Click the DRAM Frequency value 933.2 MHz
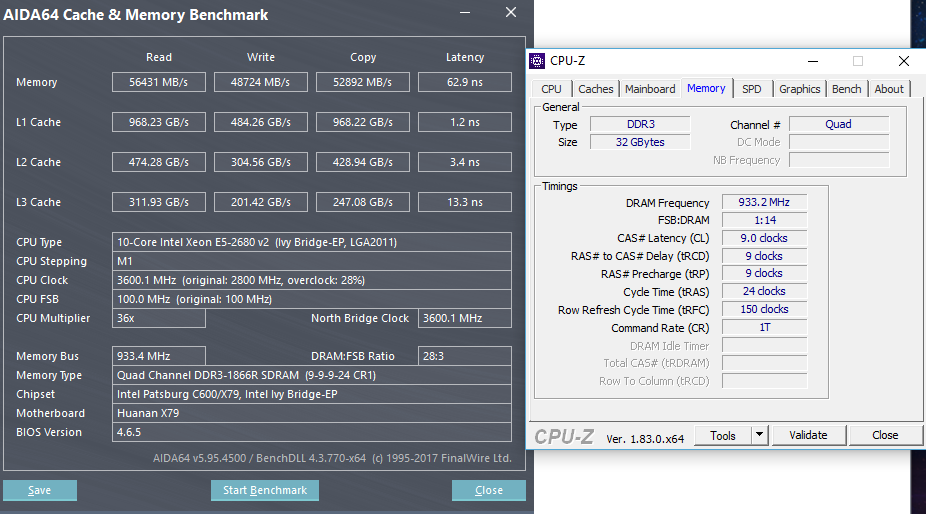This screenshot has width=926, height=514. [764, 202]
